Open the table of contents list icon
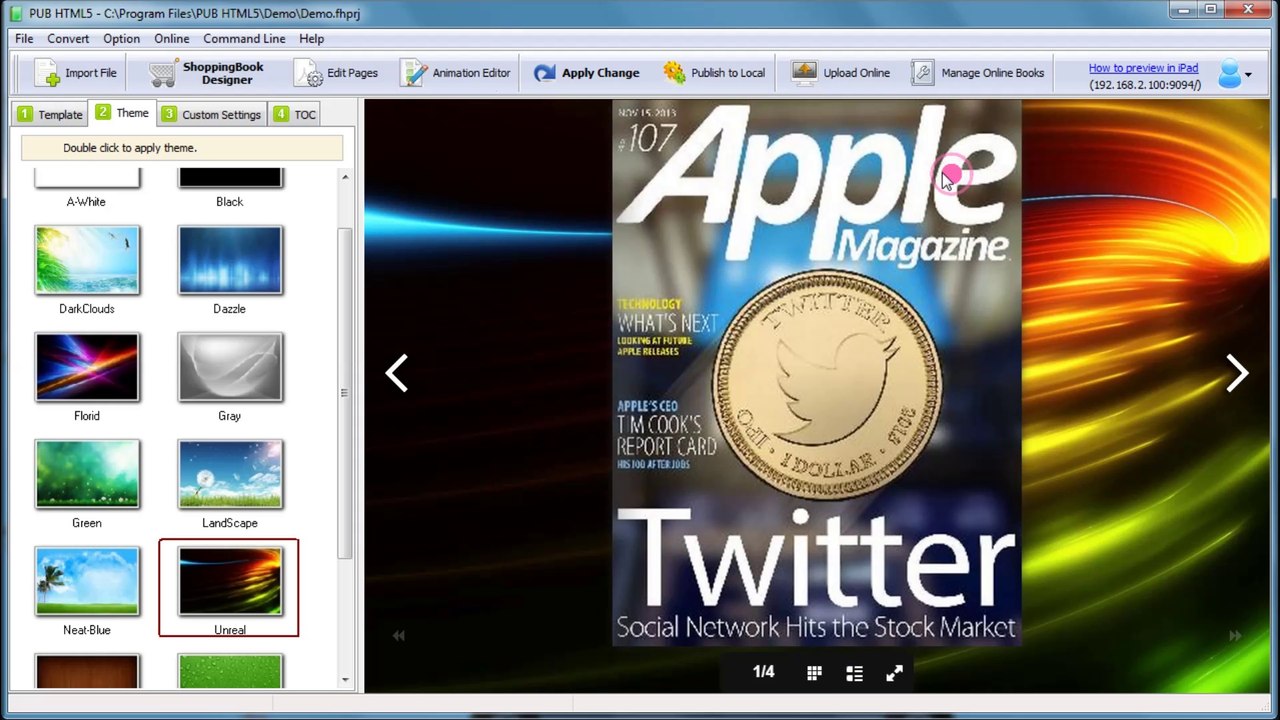 854,673
